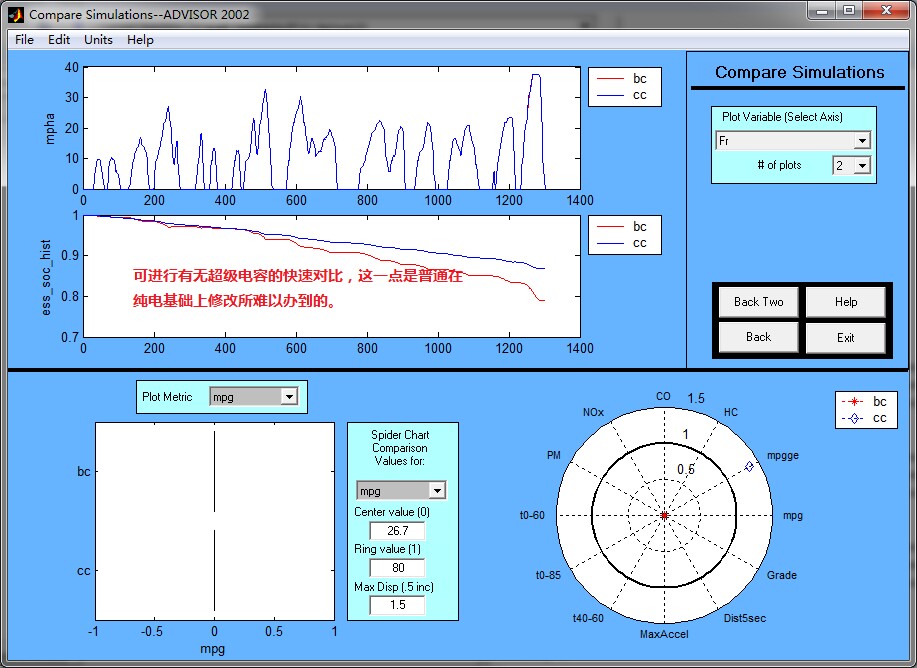Image resolution: width=917 pixels, height=668 pixels.
Task: Open the Plot Metric mpg dropdown
Action: 253,397
